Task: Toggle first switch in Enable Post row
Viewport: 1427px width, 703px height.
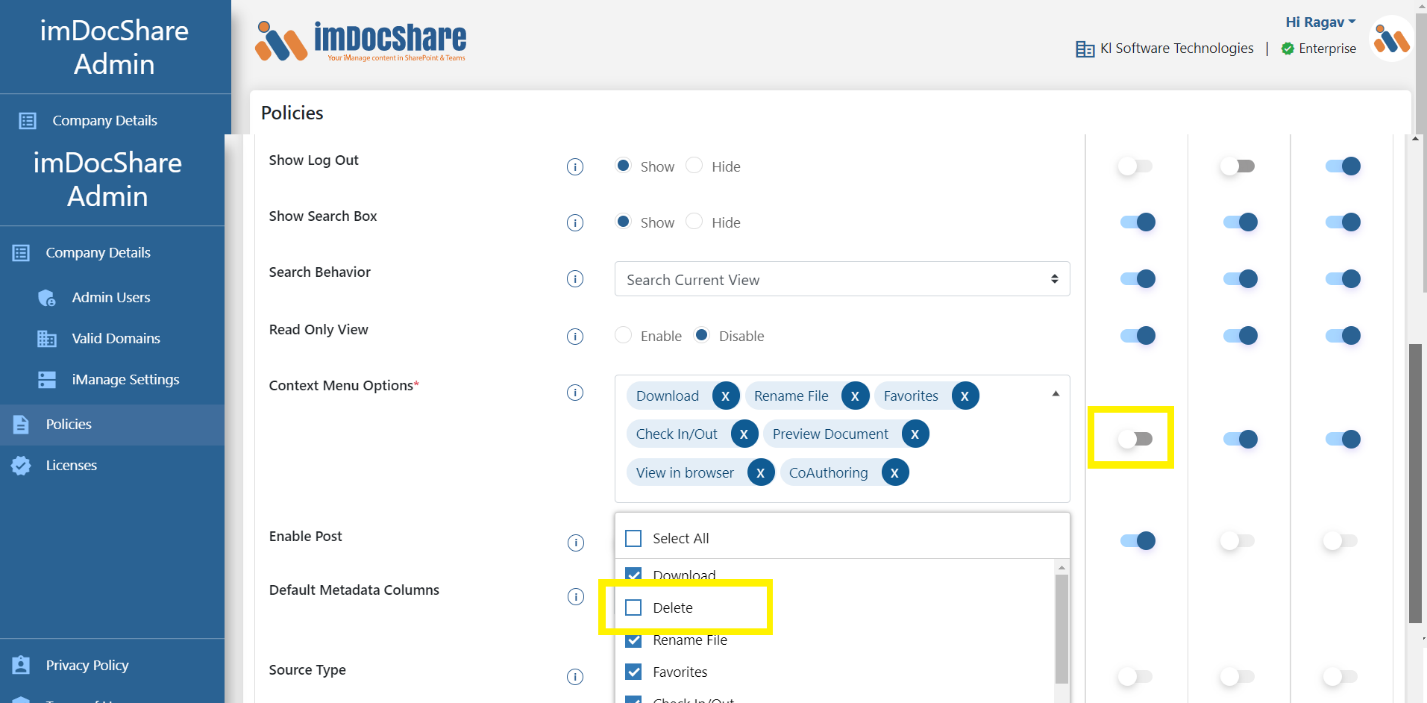Action: (1138, 541)
